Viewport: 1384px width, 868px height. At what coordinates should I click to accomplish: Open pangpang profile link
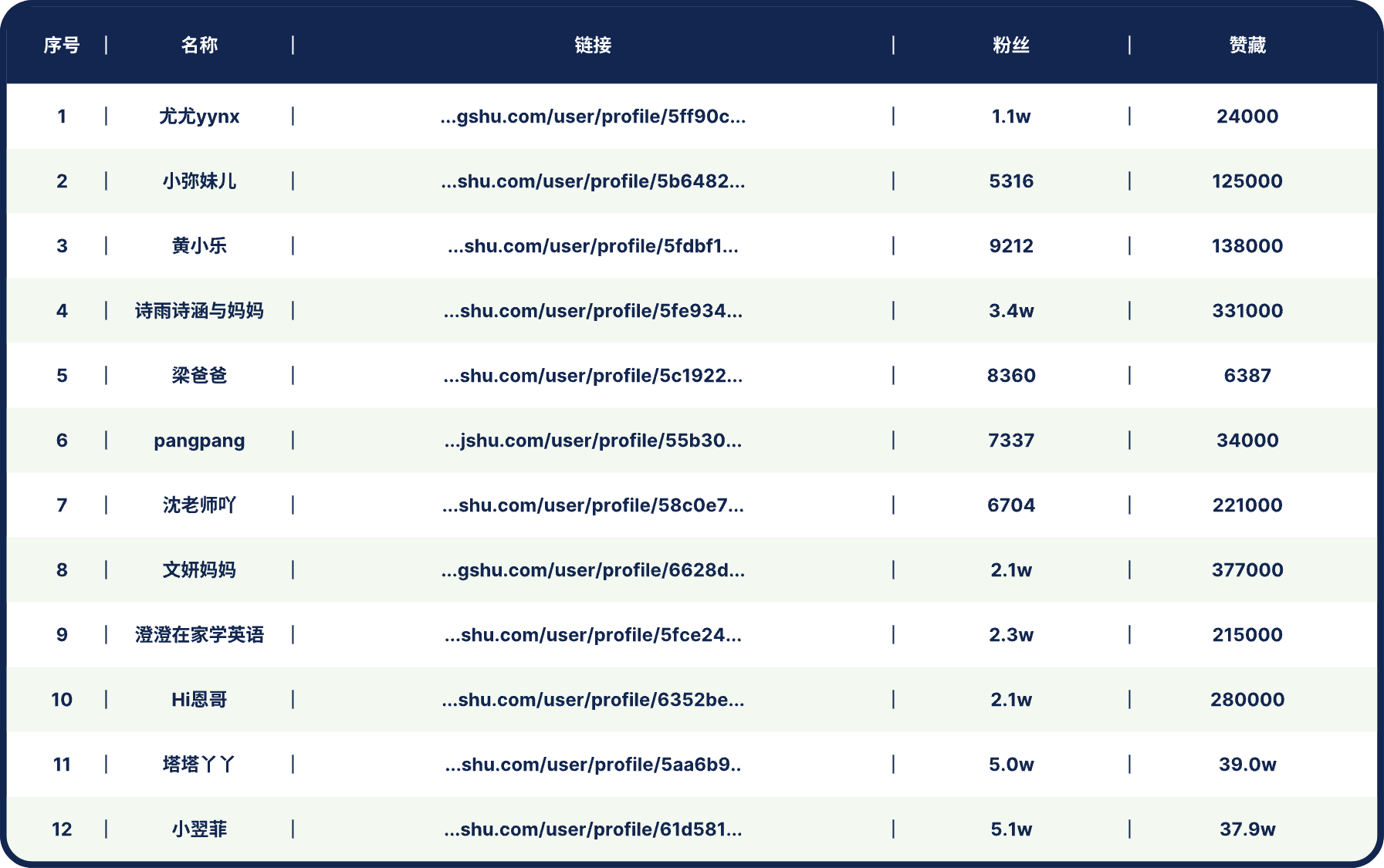[x=593, y=441]
